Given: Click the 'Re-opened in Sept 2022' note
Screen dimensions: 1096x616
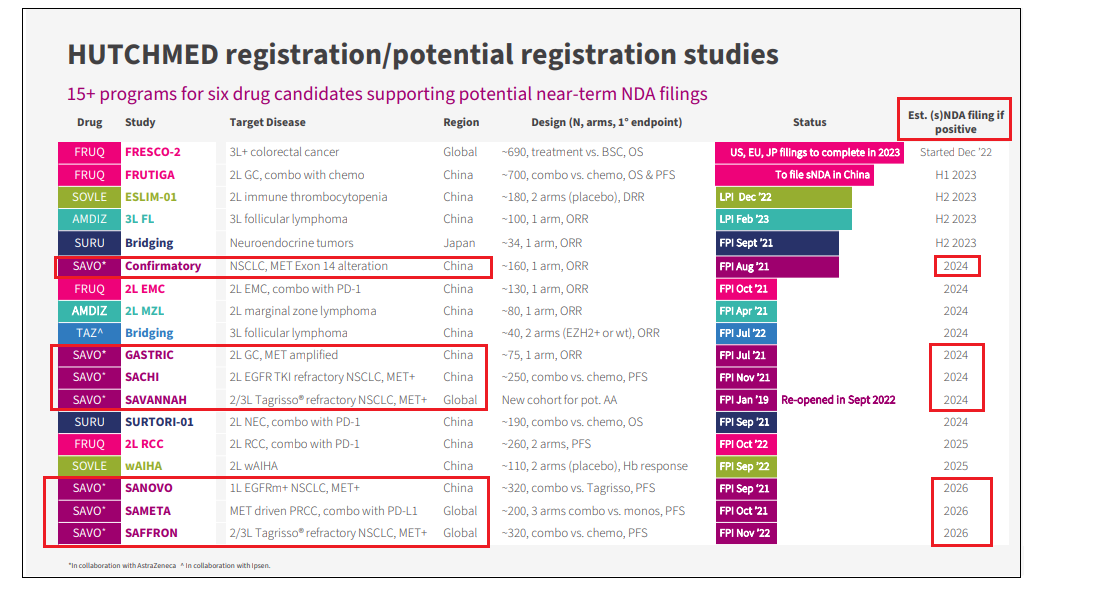Looking at the screenshot, I should click(x=838, y=400).
